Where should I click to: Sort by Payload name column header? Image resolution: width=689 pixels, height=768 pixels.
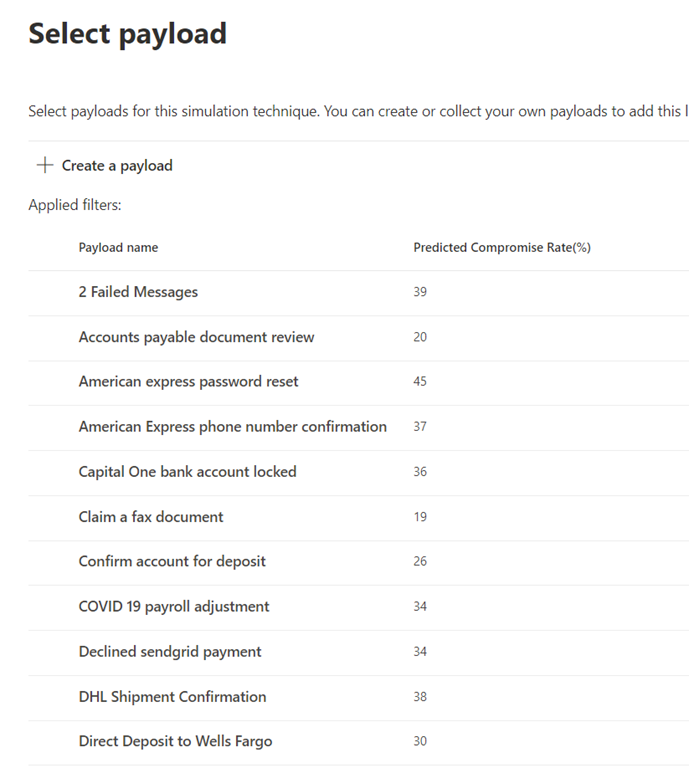coord(118,248)
